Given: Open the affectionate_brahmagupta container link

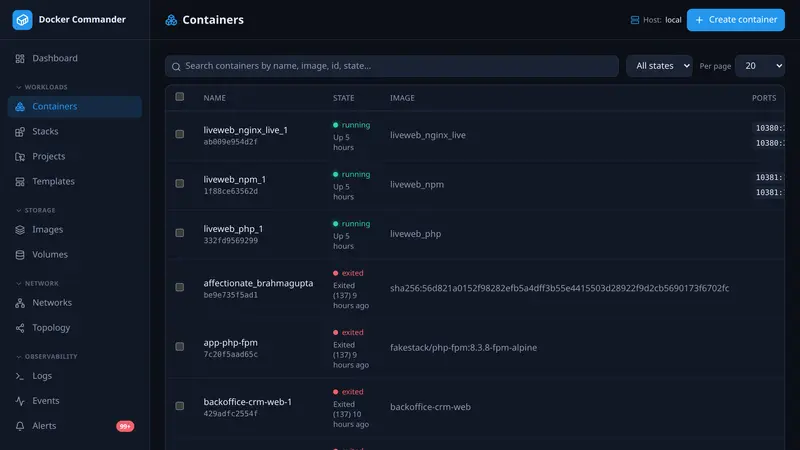Looking at the screenshot, I should pyautogui.click(x=258, y=283).
